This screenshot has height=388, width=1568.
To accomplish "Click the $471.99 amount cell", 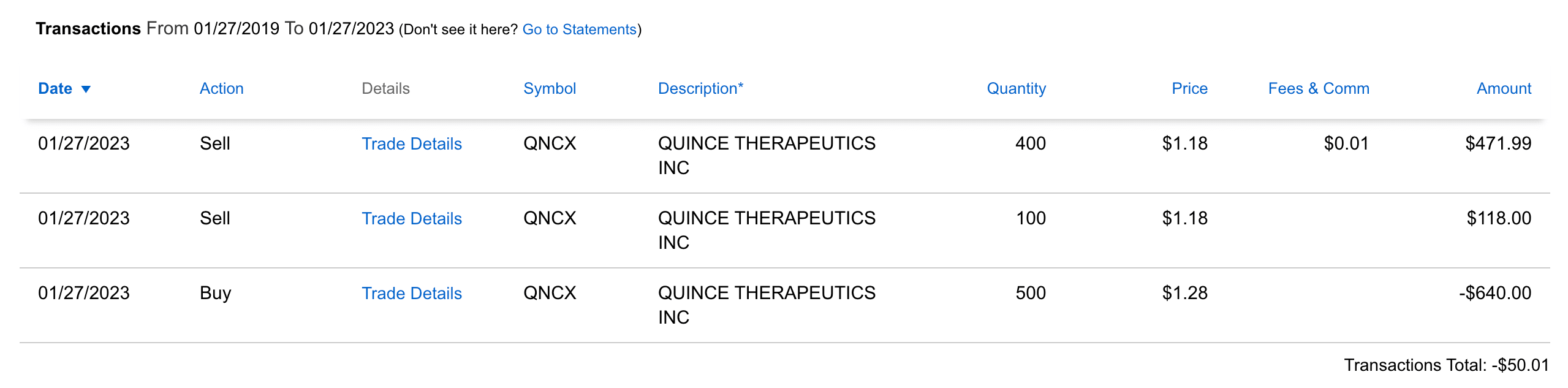I will pyautogui.click(x=1498, y=143).
